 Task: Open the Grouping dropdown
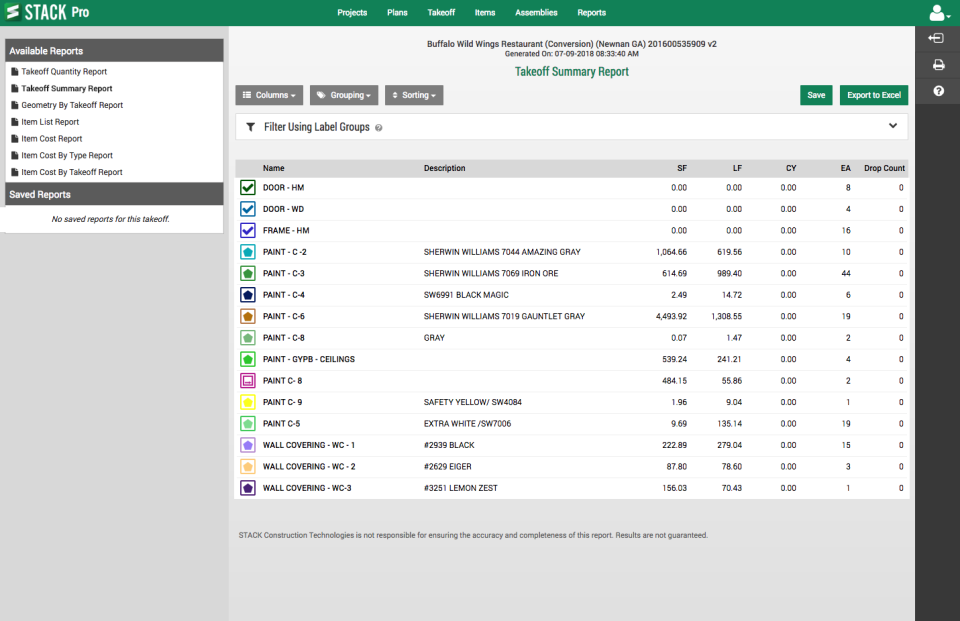(x=344, y=96)
